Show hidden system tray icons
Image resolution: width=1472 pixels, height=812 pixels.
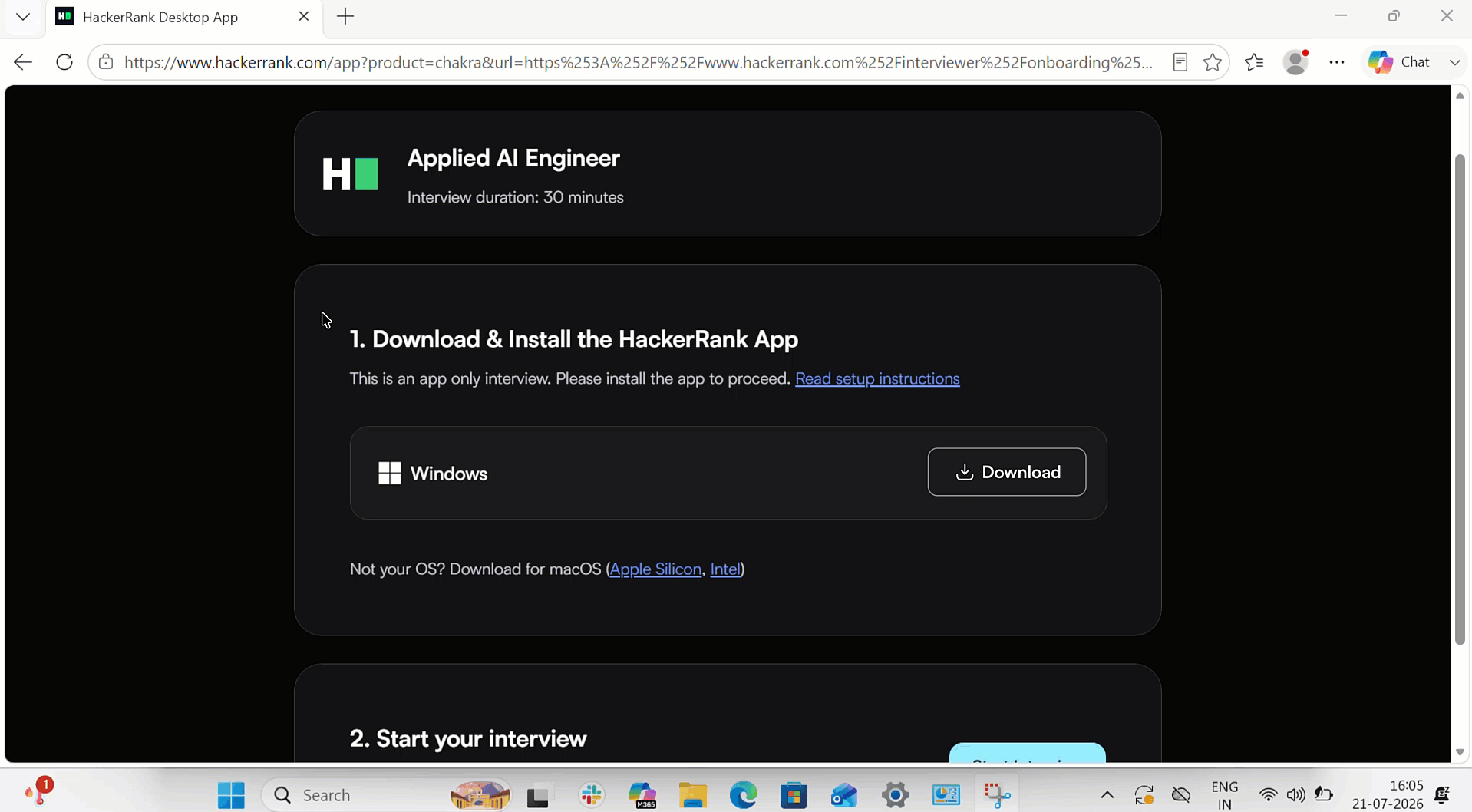(1107, 795)
